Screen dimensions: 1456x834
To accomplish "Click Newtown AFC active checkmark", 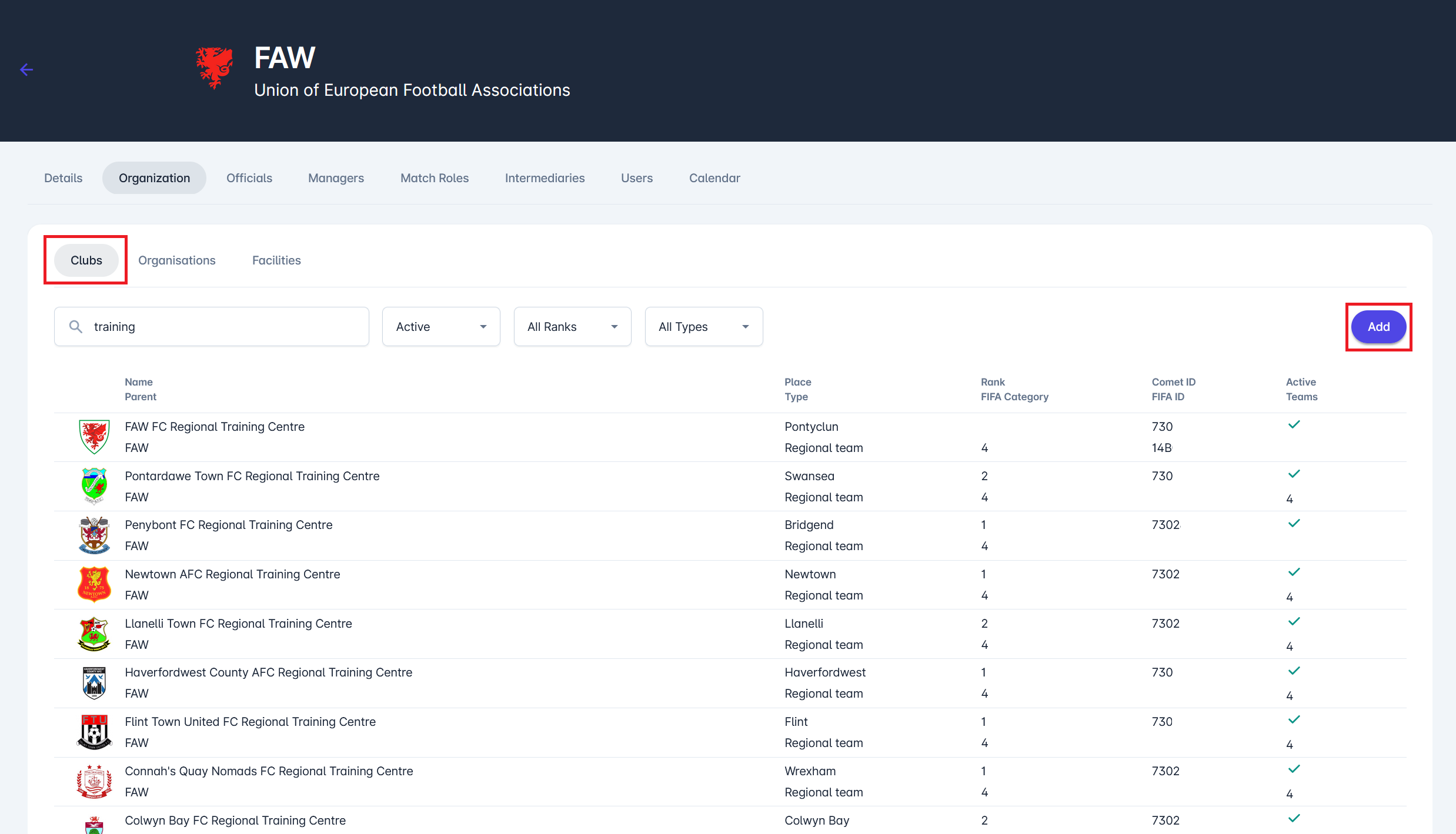I will (x=1294, y=572).
